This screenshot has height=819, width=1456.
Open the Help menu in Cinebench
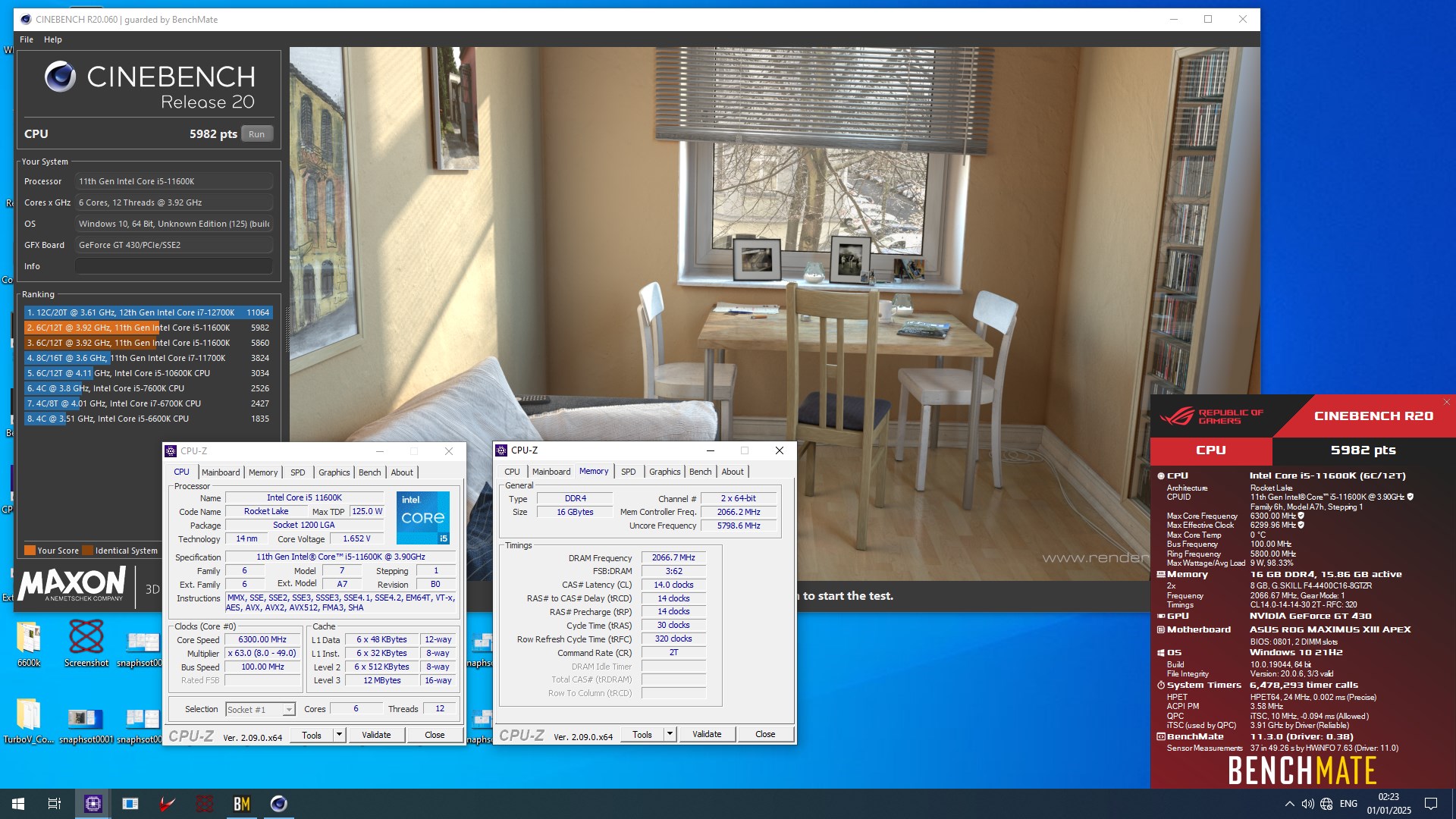(53, 39)
